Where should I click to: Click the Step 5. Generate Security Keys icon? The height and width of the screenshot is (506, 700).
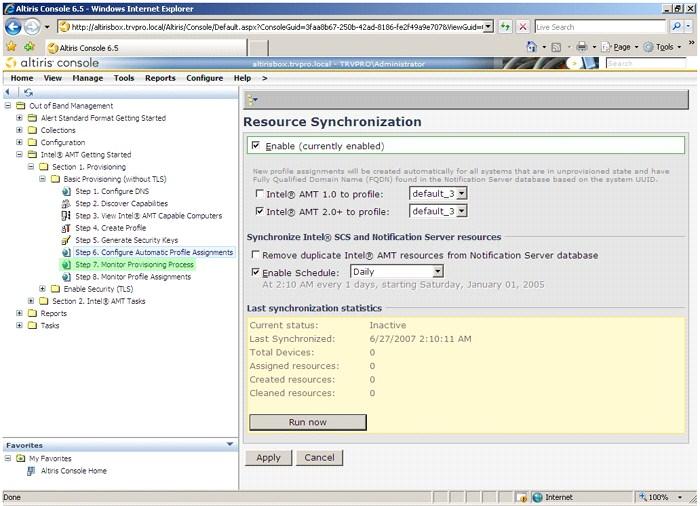[x=66, y=240]
